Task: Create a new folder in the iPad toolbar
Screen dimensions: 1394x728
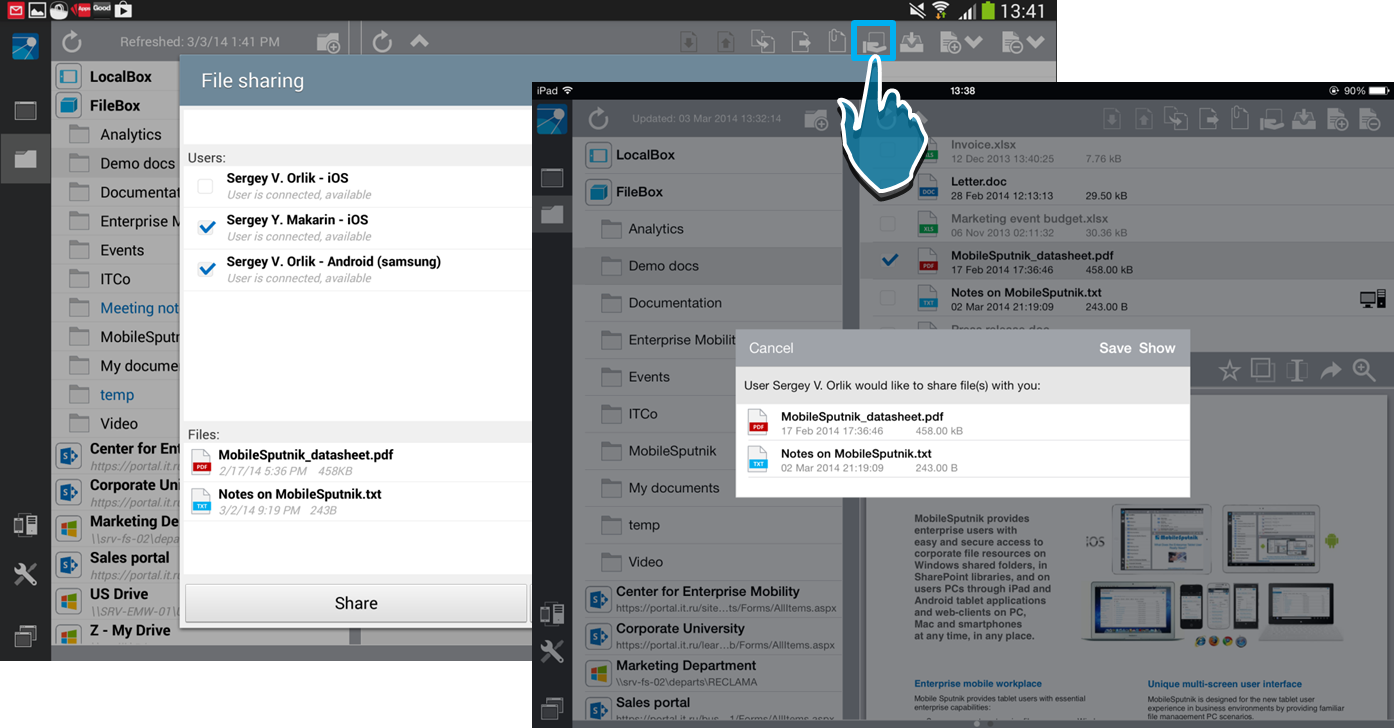Action: point(816,120)
